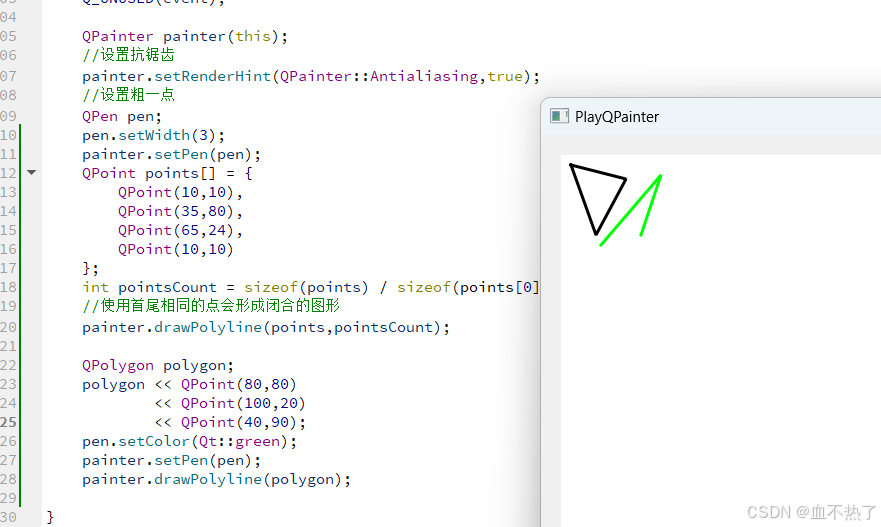Click the comment //使用首尾相同的点会形成闭合的图形
The width and height of the screenshot is (881, 527).
[211, 306]
